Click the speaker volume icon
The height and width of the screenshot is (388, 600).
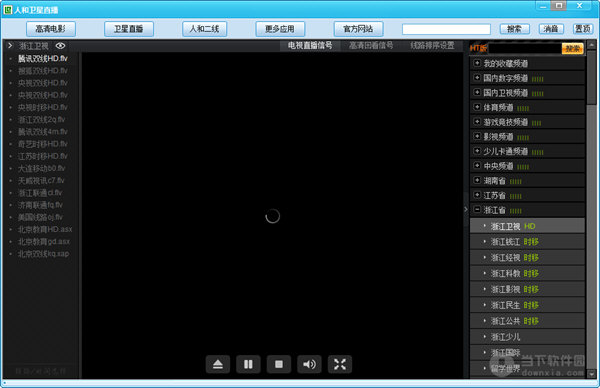(309, 364)
